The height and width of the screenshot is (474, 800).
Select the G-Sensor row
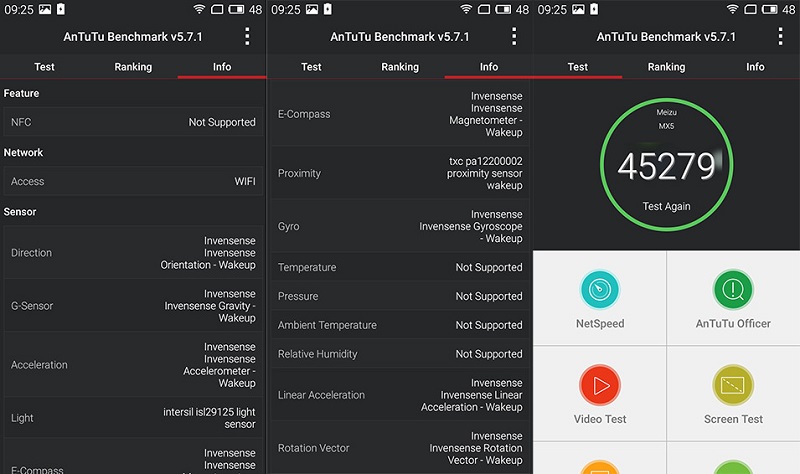[x=133, y=306]
